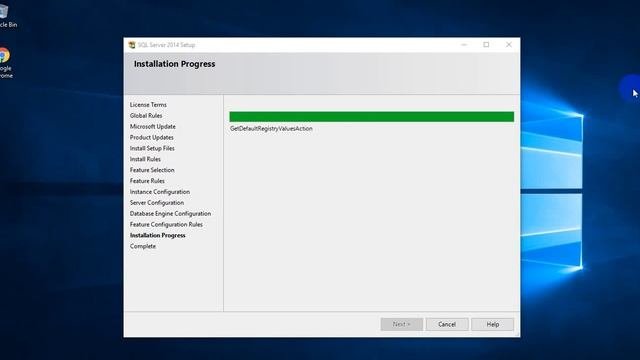Minimize the SQL Server 2014 Setup window
This screenshot has width=640, height=360.
pos(464,45)
